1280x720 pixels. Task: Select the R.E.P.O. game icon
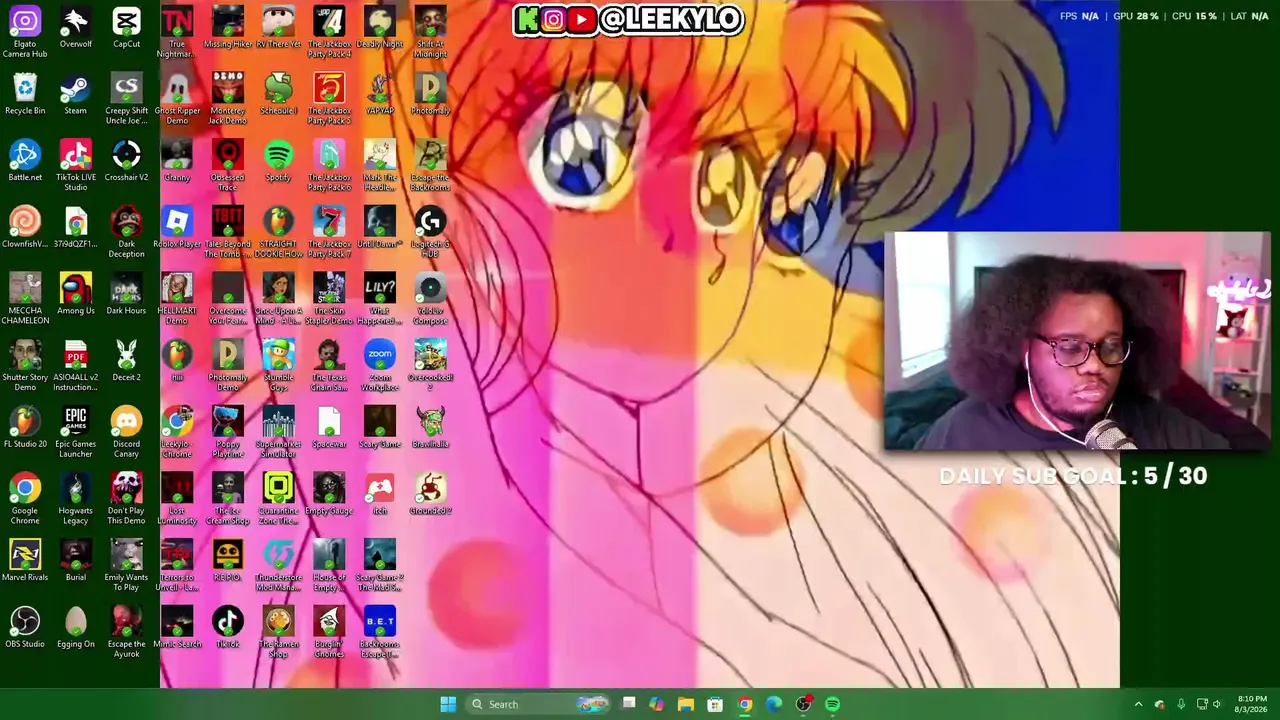coord(227,562)
